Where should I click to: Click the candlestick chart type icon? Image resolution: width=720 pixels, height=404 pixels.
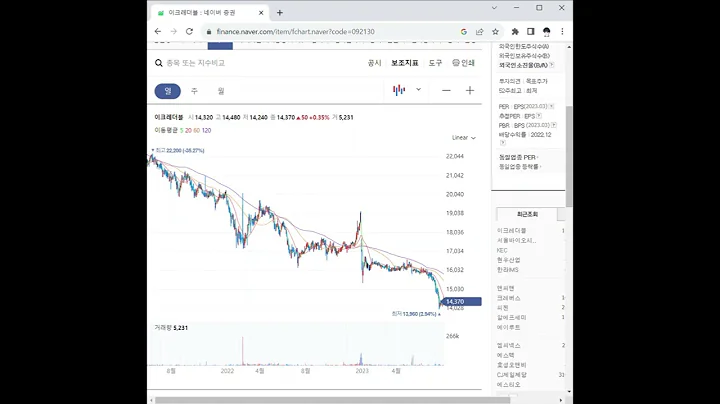399,90
